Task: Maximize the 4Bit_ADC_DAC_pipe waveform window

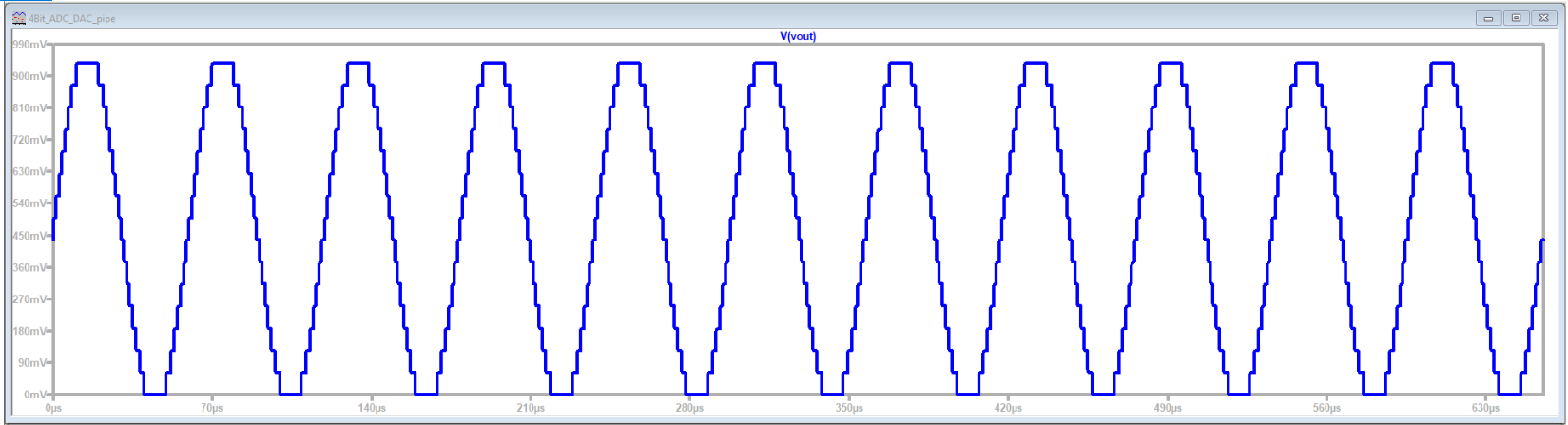Action: (1516, 18)
